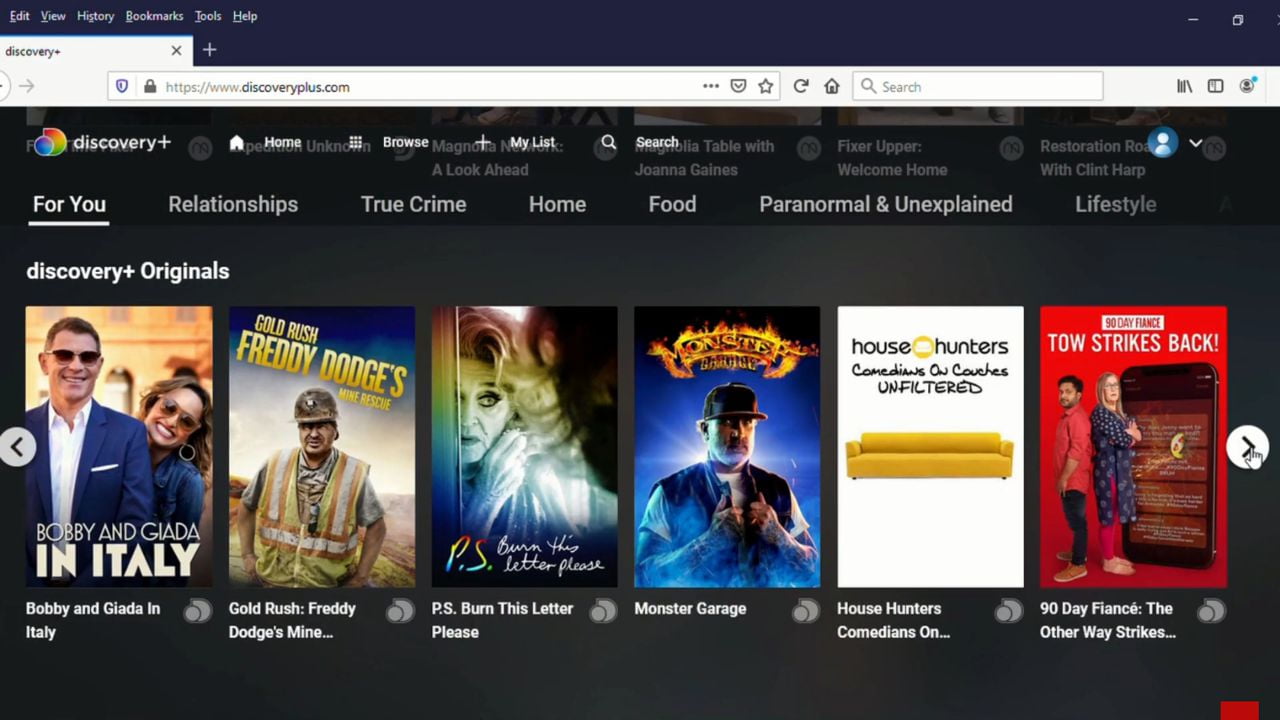The image size is (1280, 720).
Task: Open a new browser tab
Action: point(209,50)
